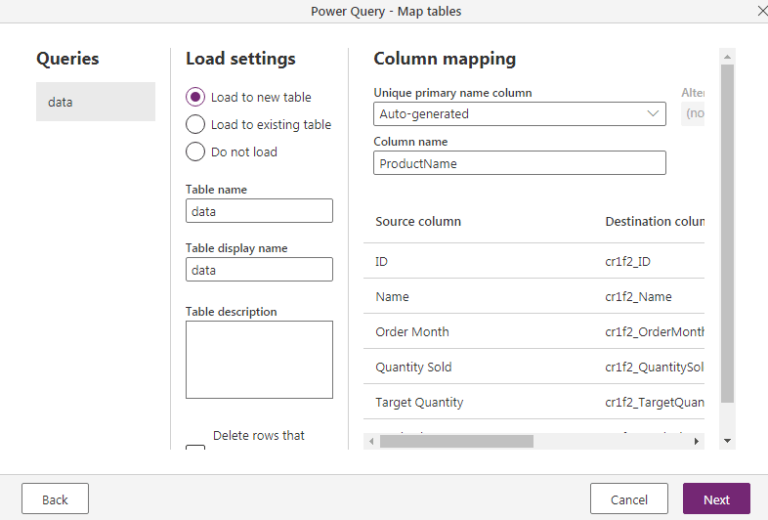The height and width of the screenshot is (520, 768).
Task: Choose Load to existing table option
Action: click(196, 125)
